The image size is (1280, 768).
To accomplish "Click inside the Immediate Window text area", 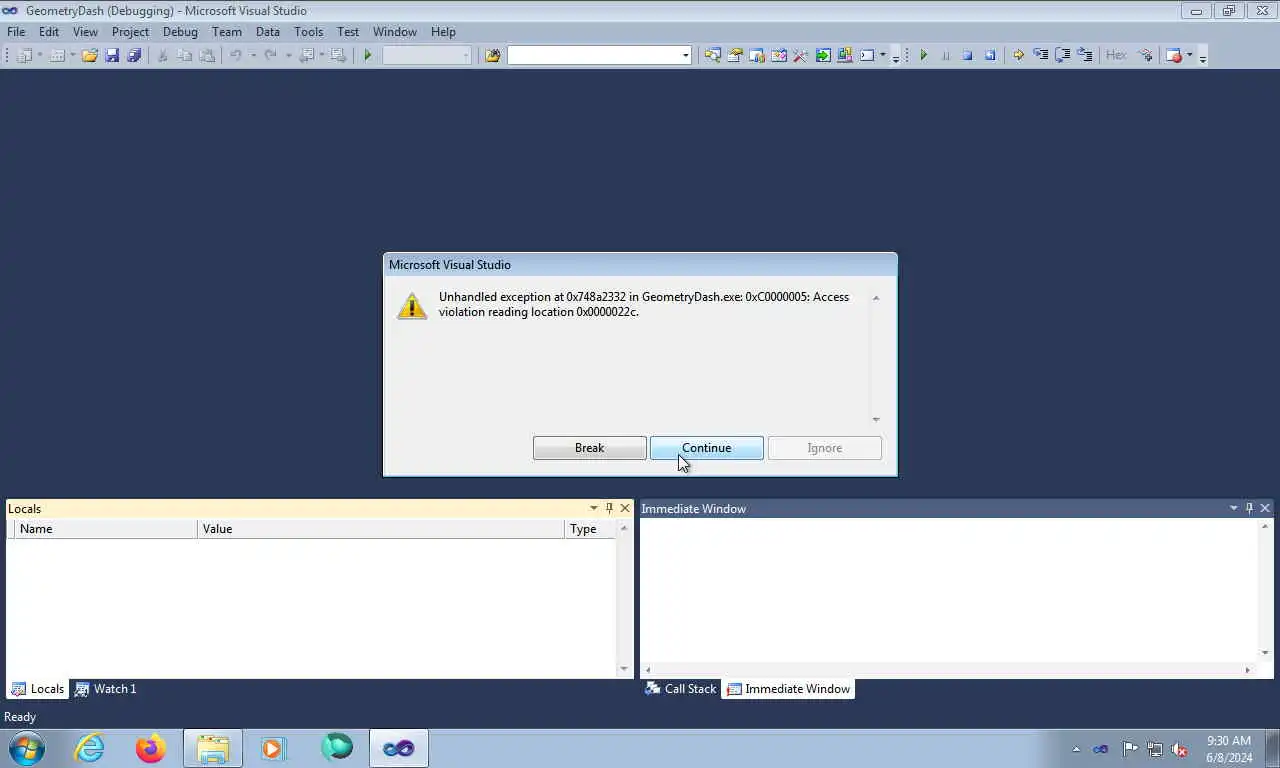I will click(x=948, y=590).
